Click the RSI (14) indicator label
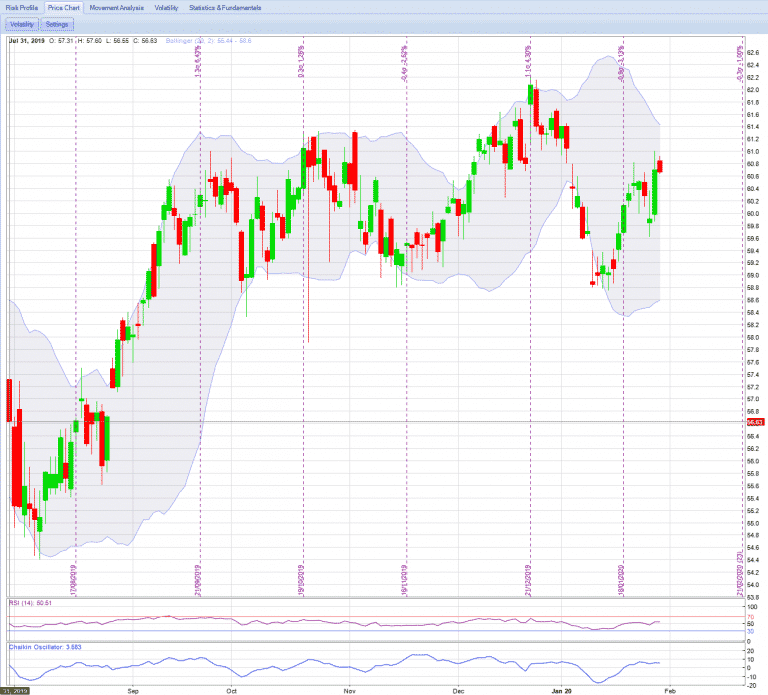Screen dimensions: 768x695 (30, 603)
